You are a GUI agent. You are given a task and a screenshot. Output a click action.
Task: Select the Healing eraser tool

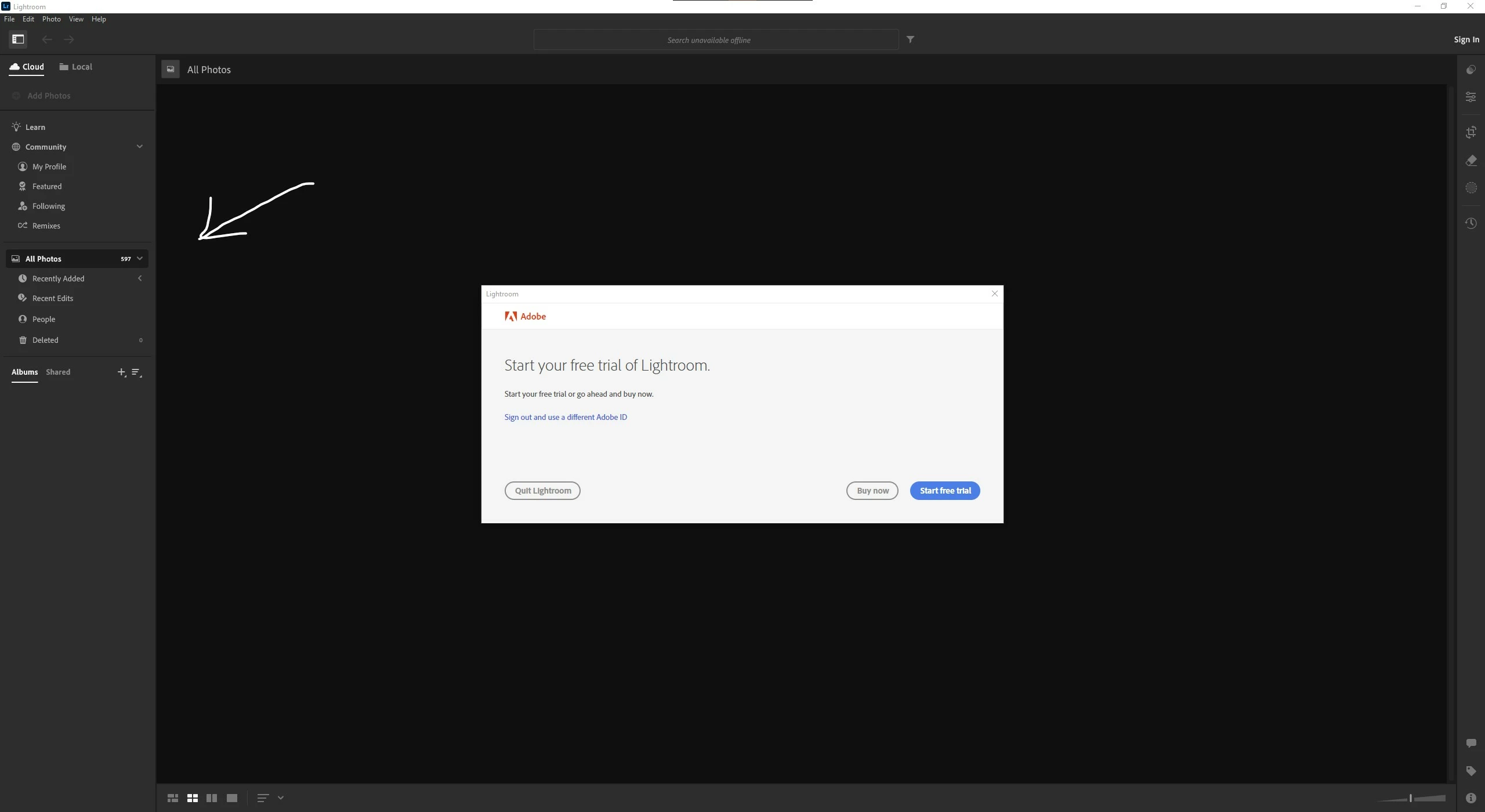(x=1470, y=161)
